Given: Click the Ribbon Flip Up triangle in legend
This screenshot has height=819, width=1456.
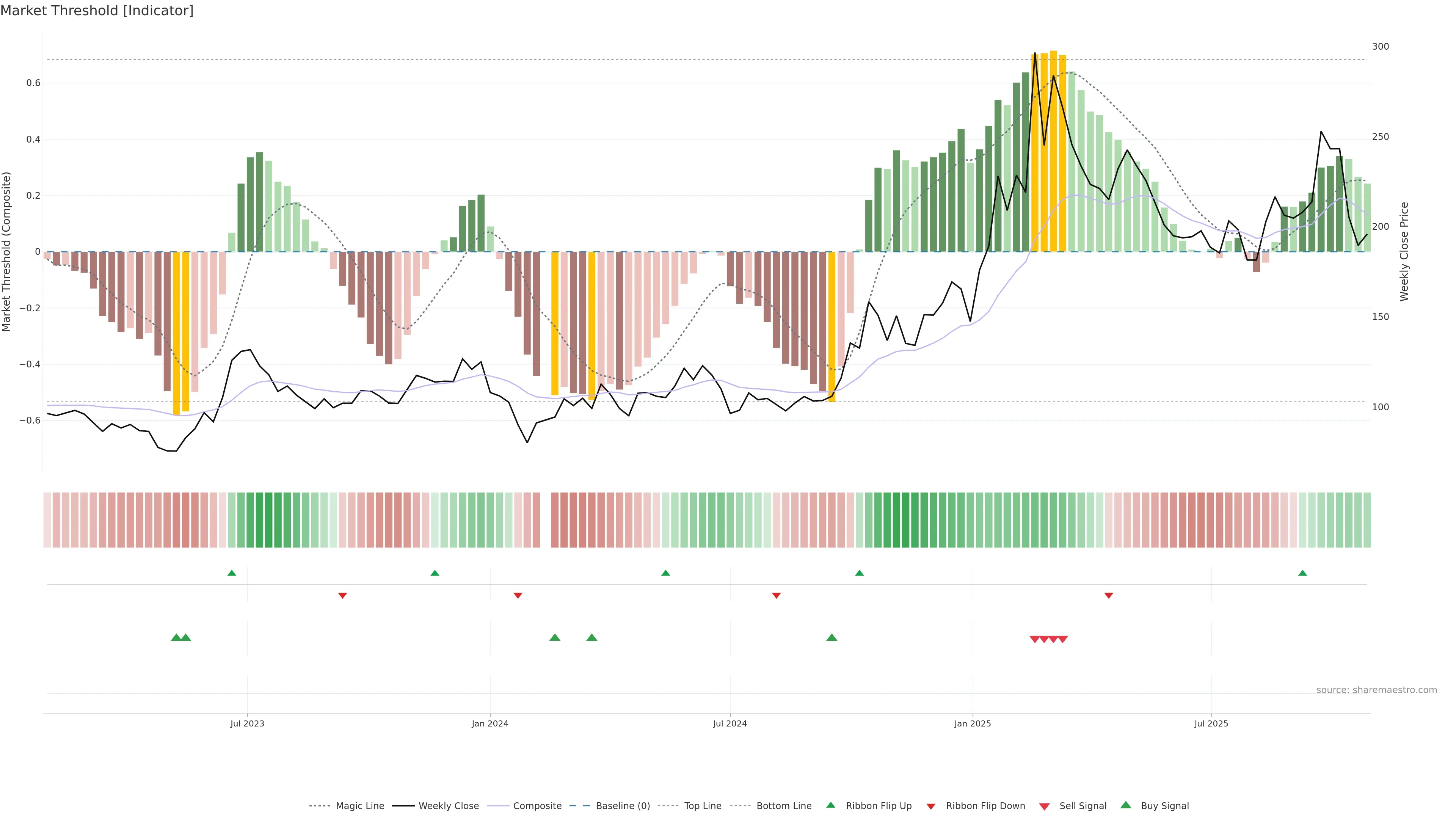Looking at the screenshot, I should tap(830, 805).
